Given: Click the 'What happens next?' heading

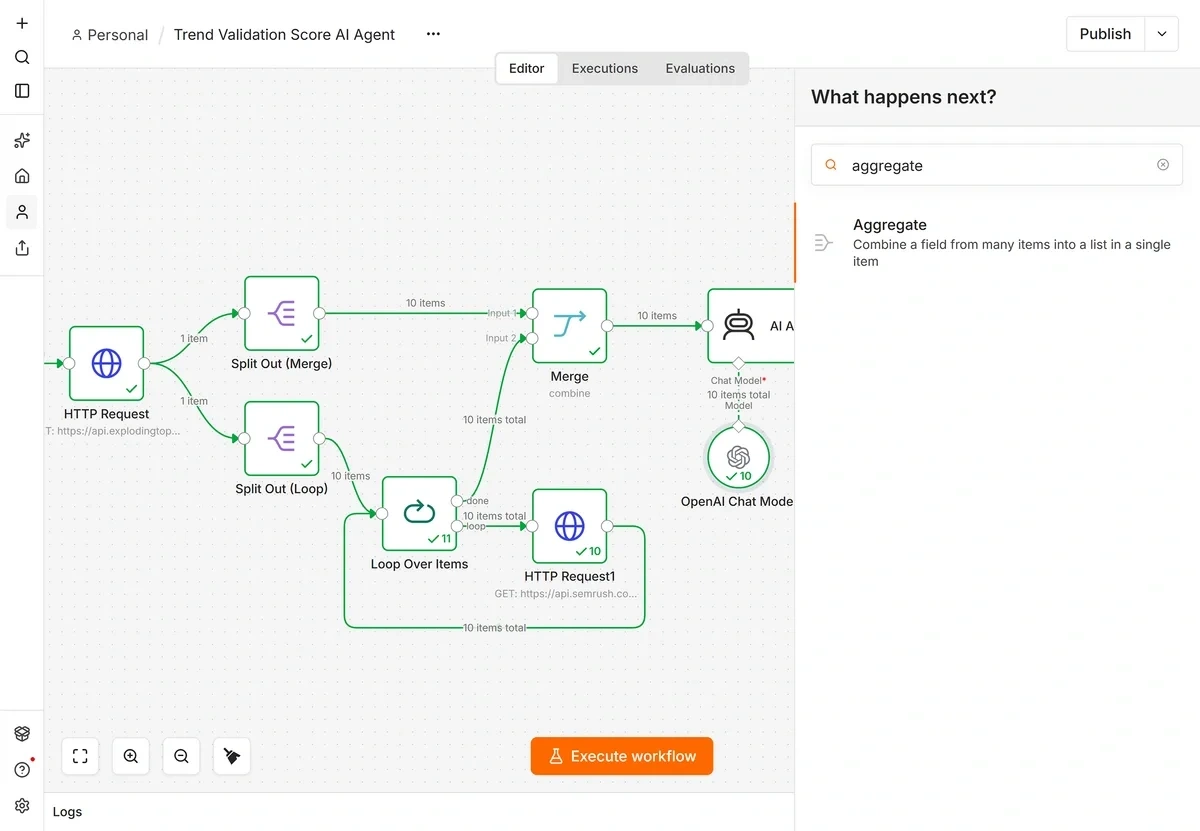Looking at the screenshot, I should point(903,97).
